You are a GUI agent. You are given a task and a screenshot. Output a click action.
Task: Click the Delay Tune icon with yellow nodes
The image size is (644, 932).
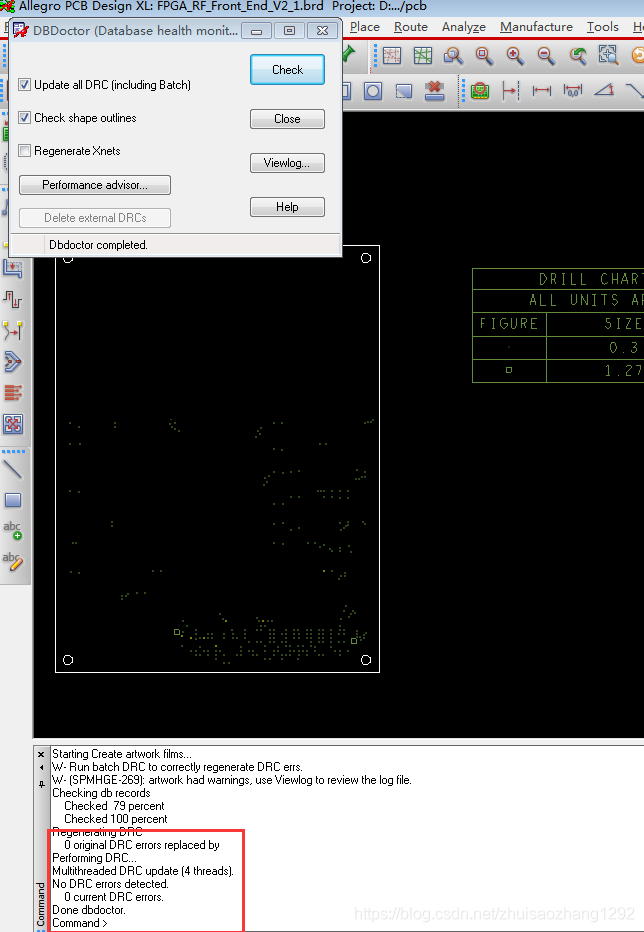click(13, 330)
